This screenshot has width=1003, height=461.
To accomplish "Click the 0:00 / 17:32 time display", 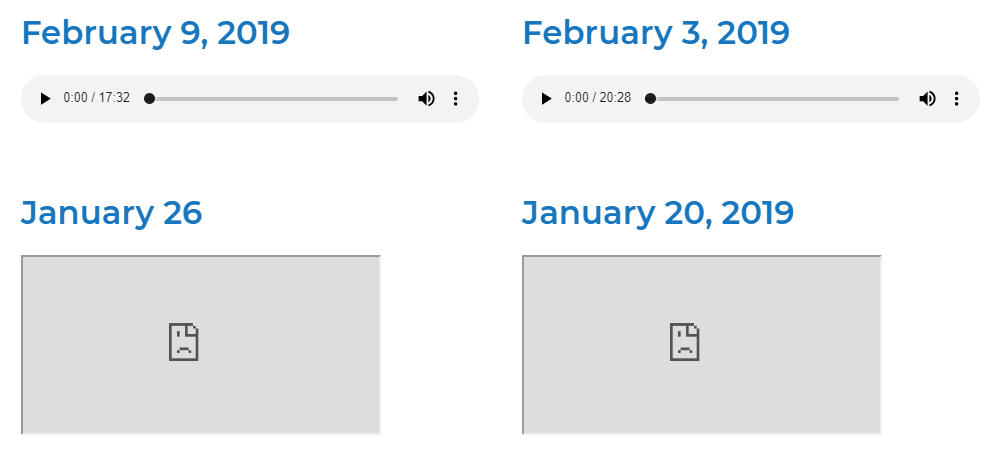I will pyautogui.click(x=97, y=99).
